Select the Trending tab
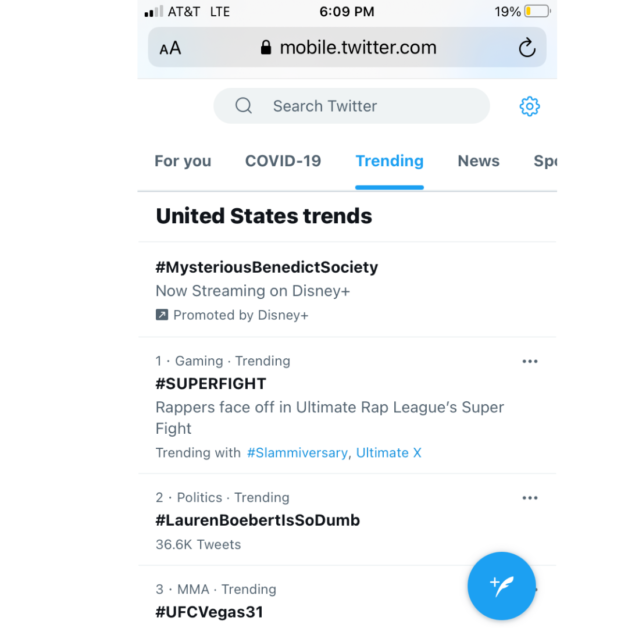 click(389, 161)
